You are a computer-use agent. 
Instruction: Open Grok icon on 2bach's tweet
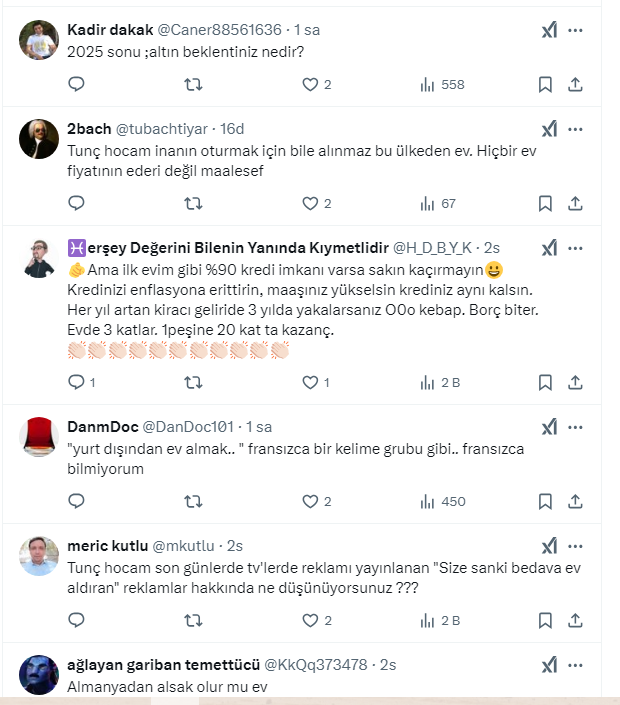coord(549,129)
